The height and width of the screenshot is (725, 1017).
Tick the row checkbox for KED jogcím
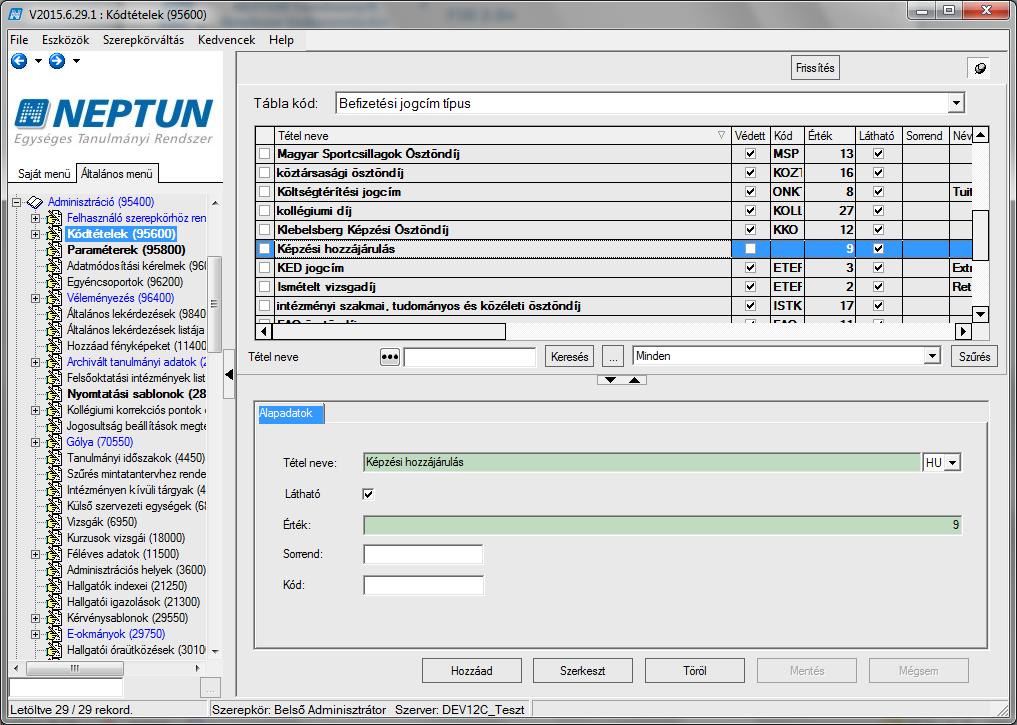(264, 268)
